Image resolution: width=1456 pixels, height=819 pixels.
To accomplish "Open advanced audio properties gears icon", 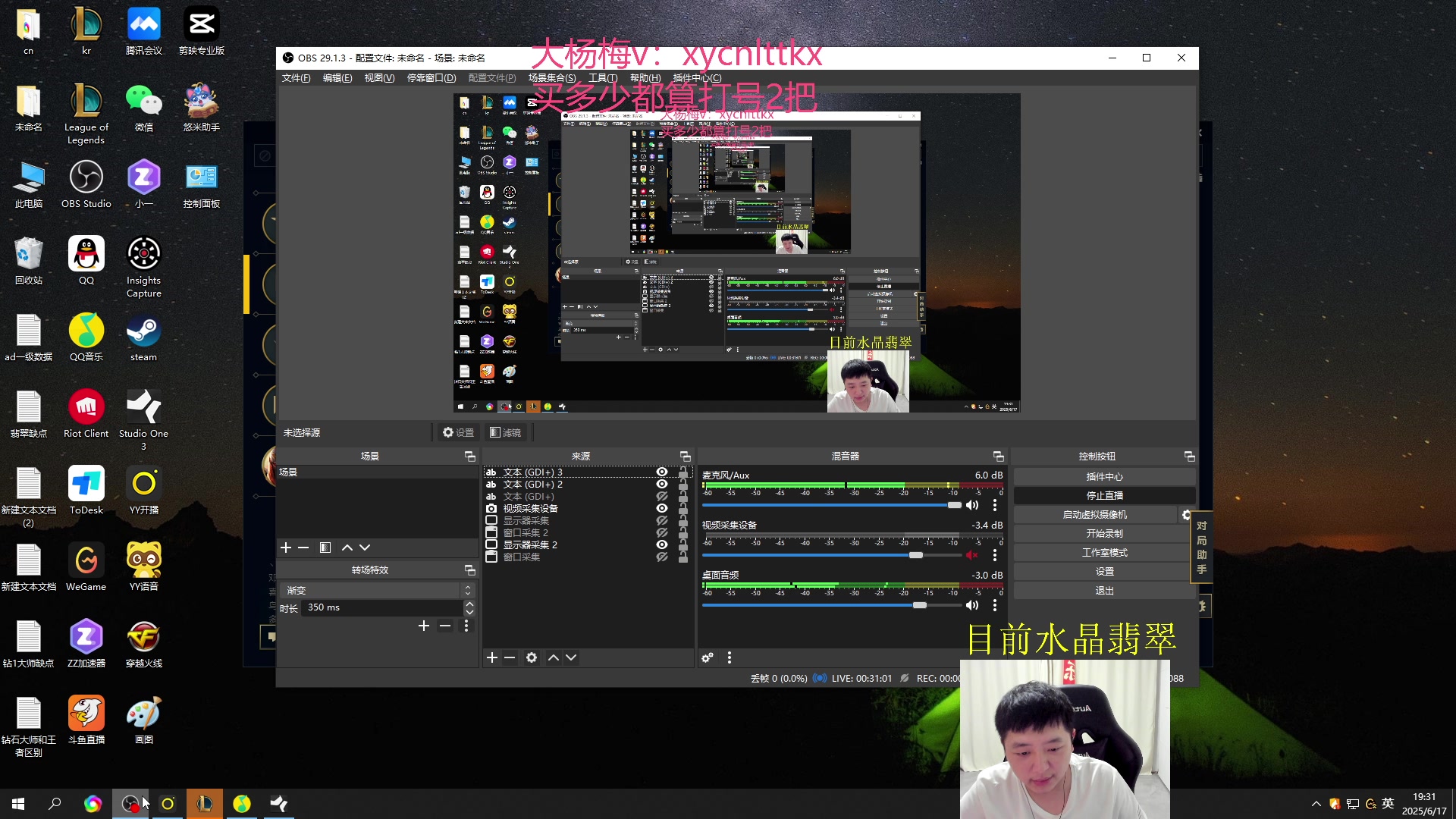I will pos(708,657).
